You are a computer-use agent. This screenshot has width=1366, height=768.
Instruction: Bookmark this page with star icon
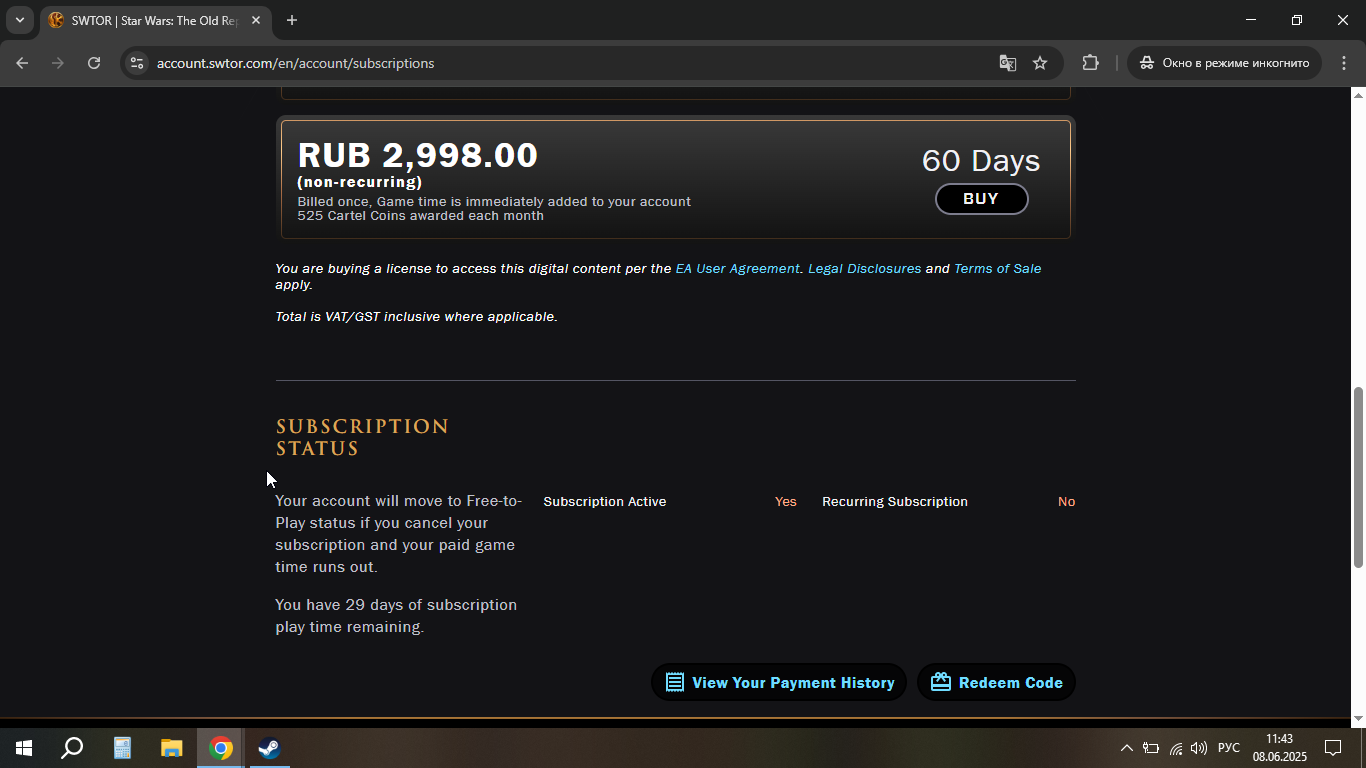pyautogui.click(x=1040, y=63)
